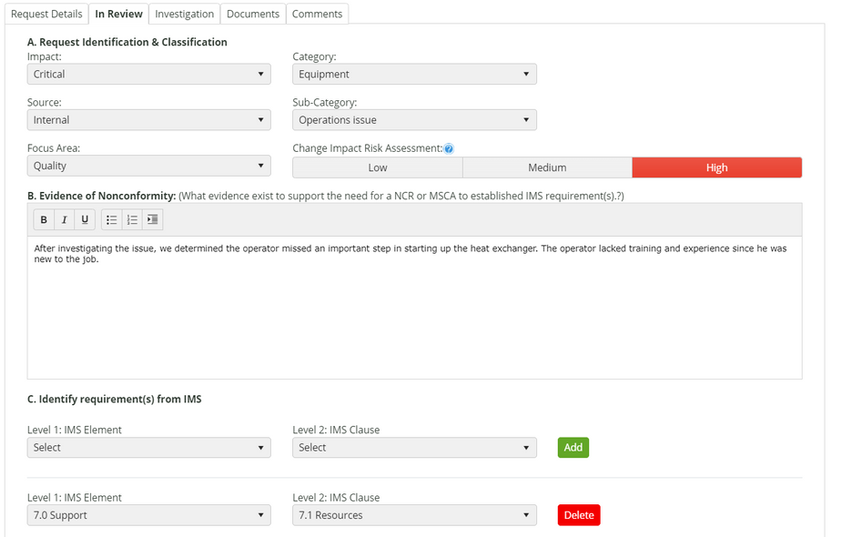841x537 pixels.
Task: Delete the 7.0 Support requirement row
Action: coord(579,516)
